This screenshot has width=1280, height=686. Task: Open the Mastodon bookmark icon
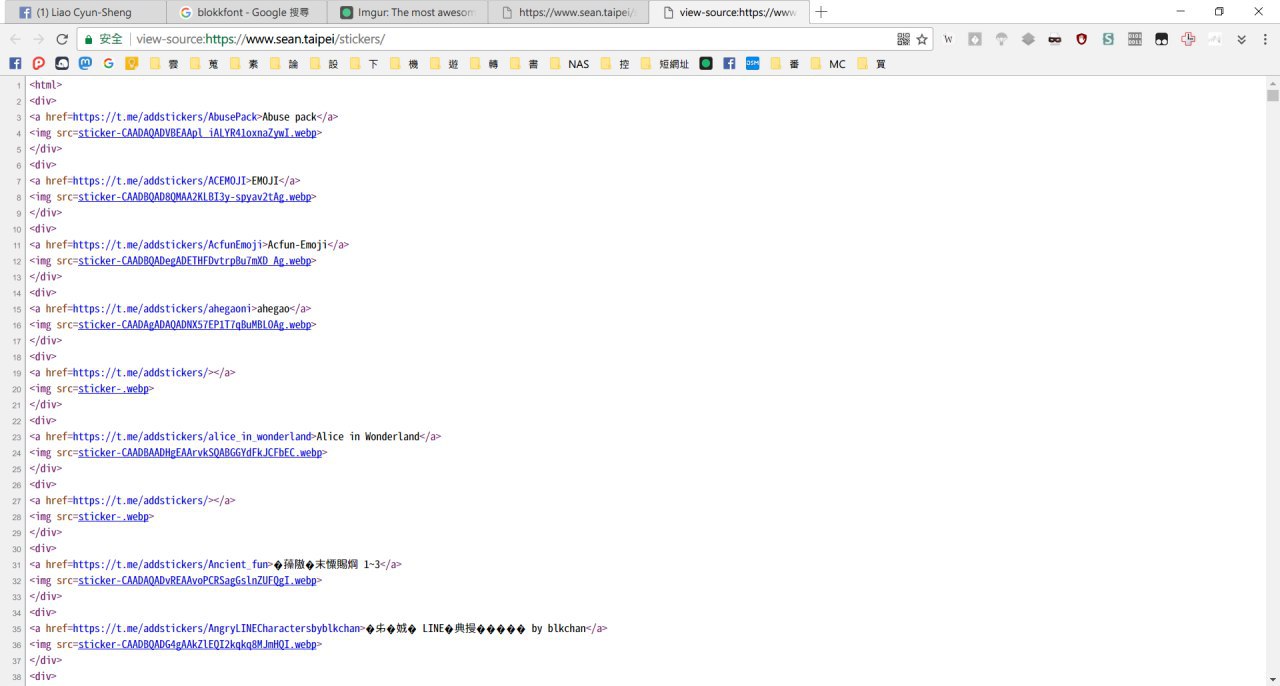[x=86, y=64]
